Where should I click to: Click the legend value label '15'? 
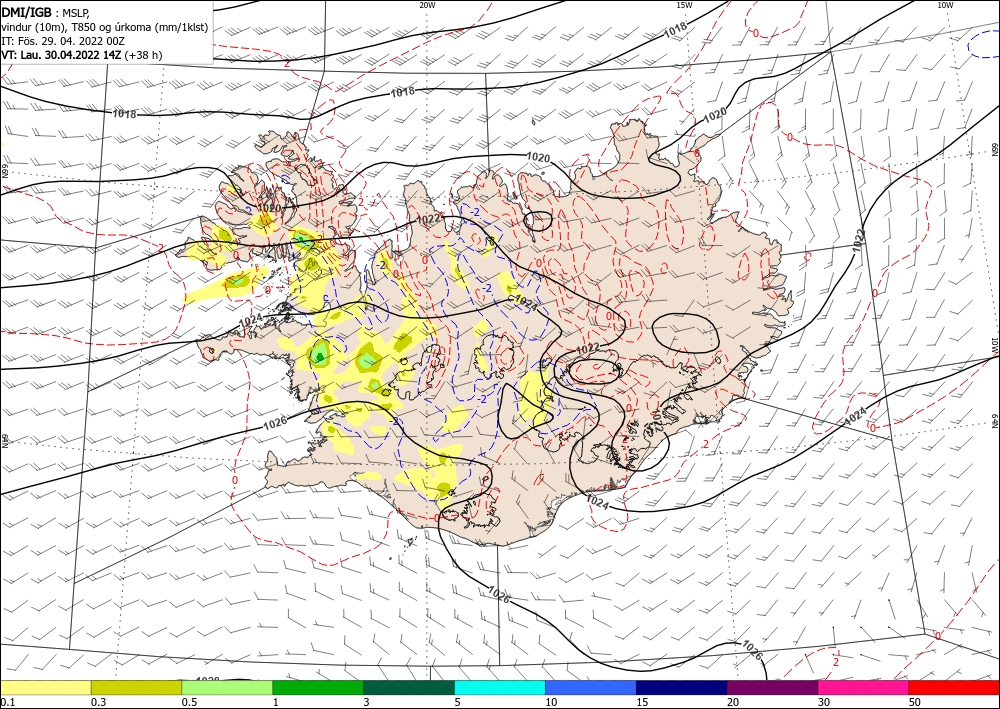click(642, 702)
